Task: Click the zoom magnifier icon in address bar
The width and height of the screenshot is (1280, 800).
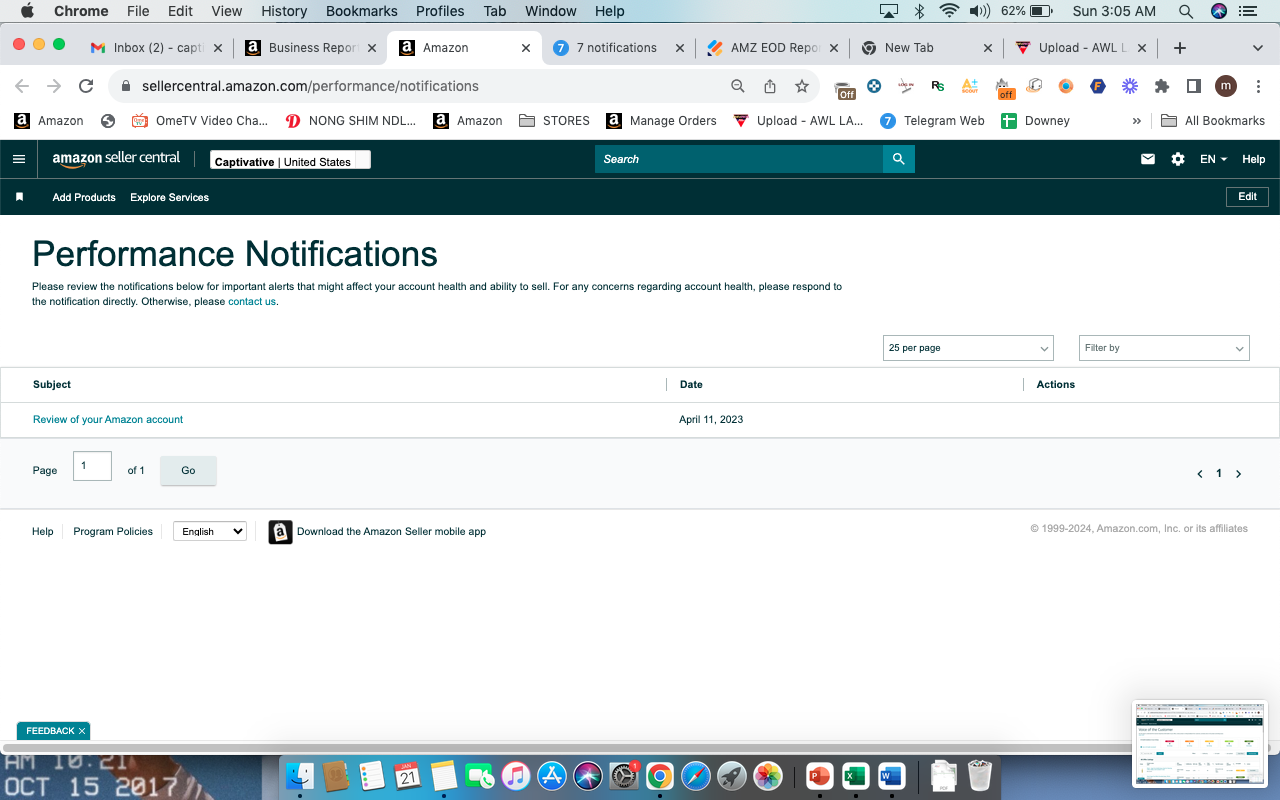Action: (738, 86)
